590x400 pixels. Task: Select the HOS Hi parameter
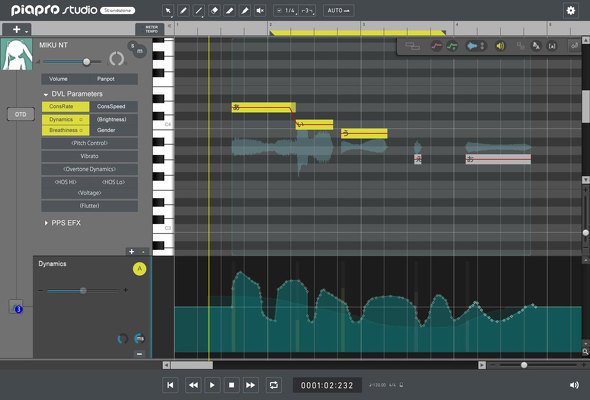click(65, 182)
